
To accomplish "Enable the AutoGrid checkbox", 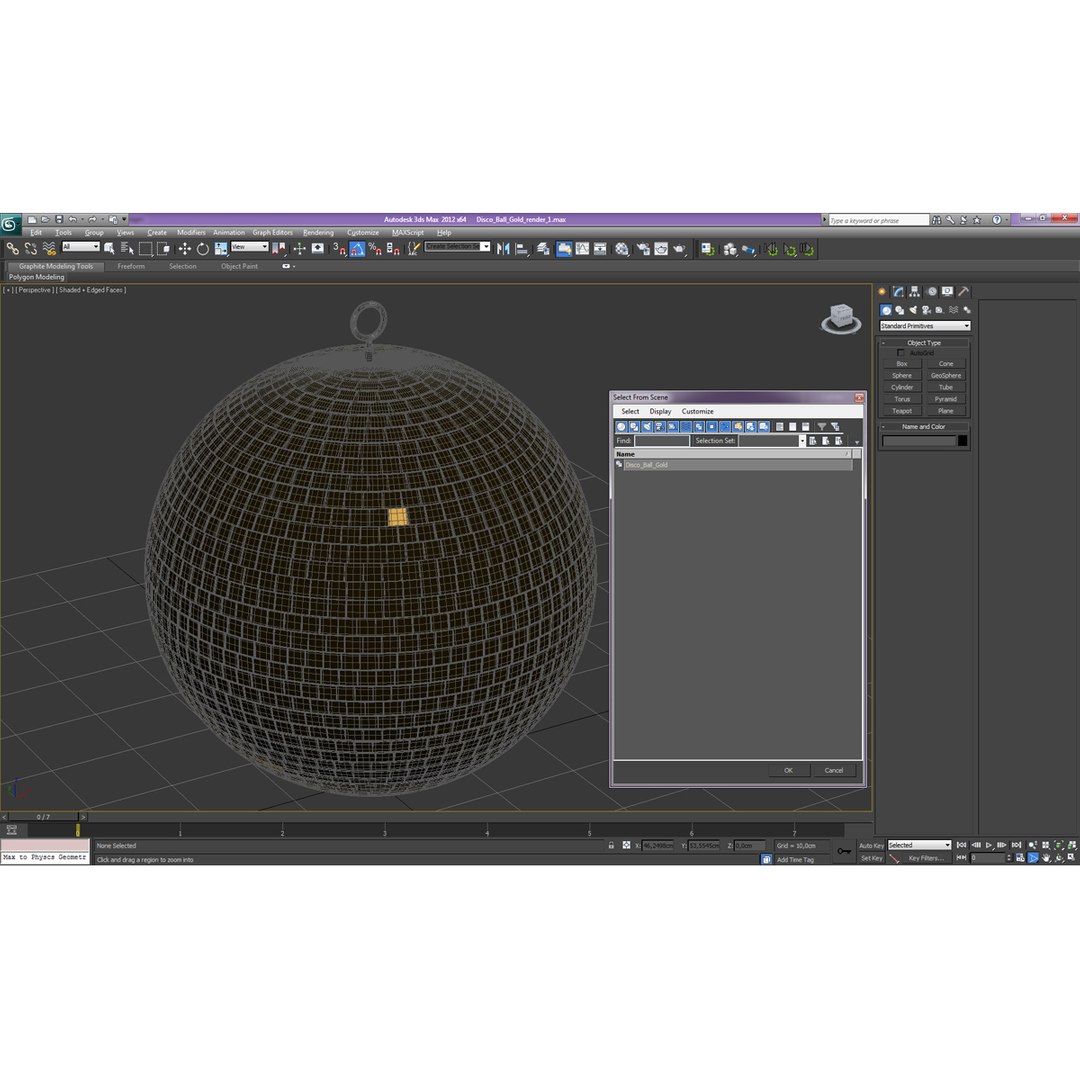I will [x=900, y=353].
